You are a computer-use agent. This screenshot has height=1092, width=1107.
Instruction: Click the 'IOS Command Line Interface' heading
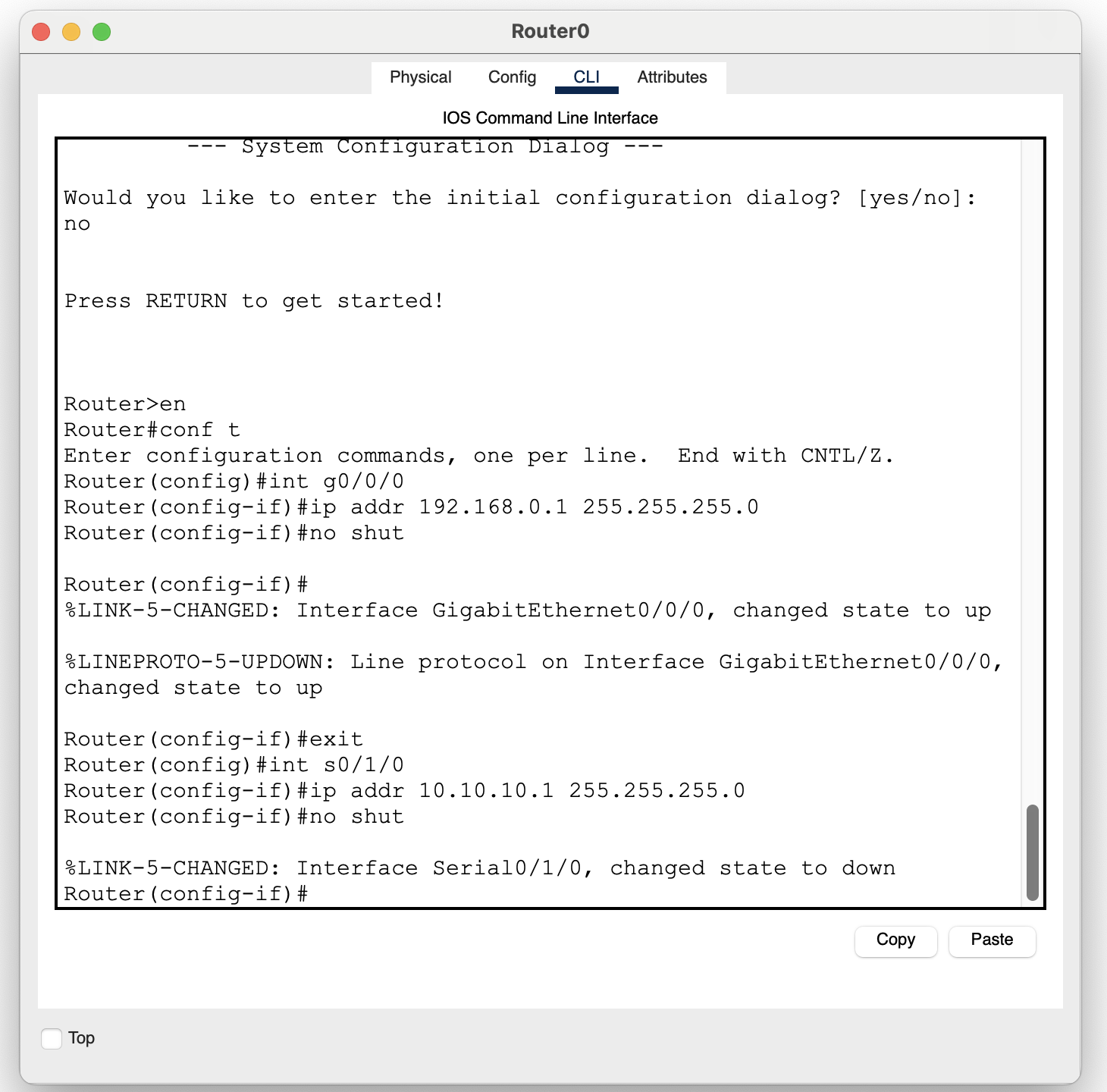[550, 118]
